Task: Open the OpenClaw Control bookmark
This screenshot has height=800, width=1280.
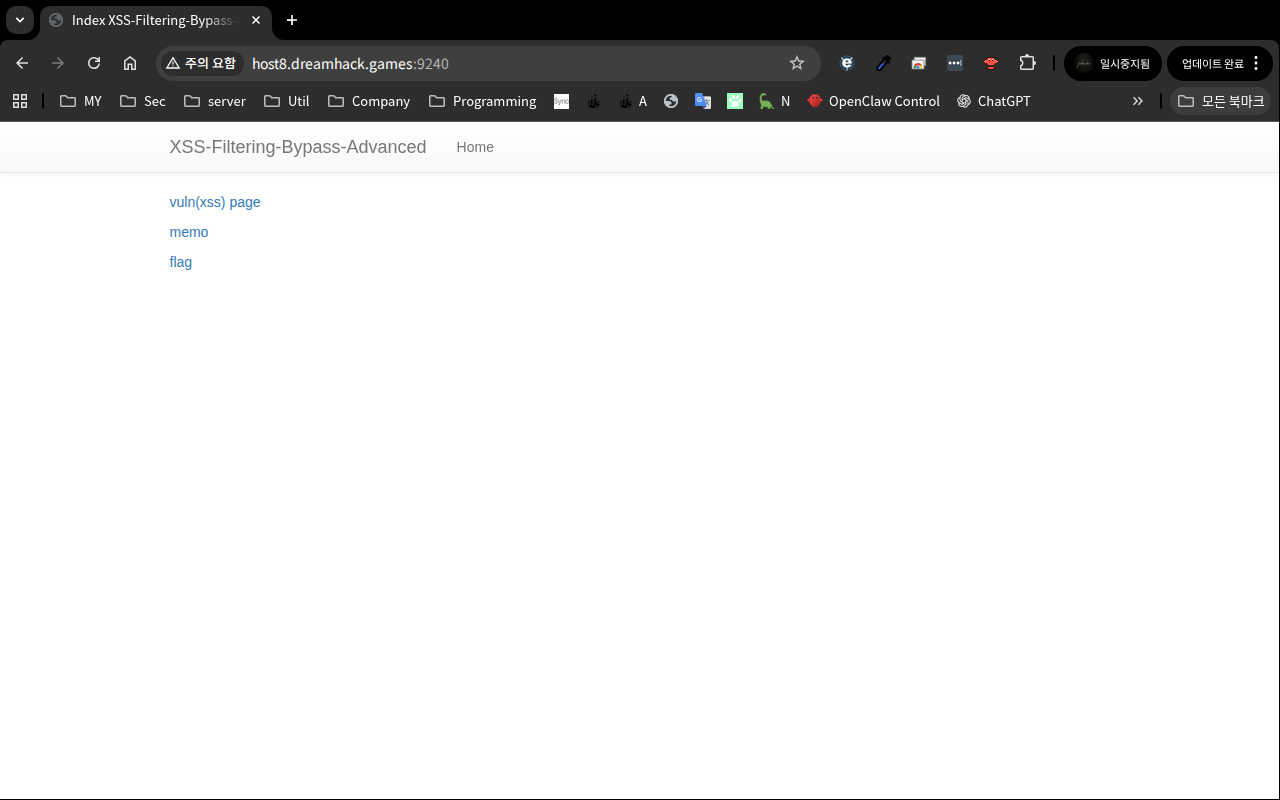Action: (x=873, y=101)
